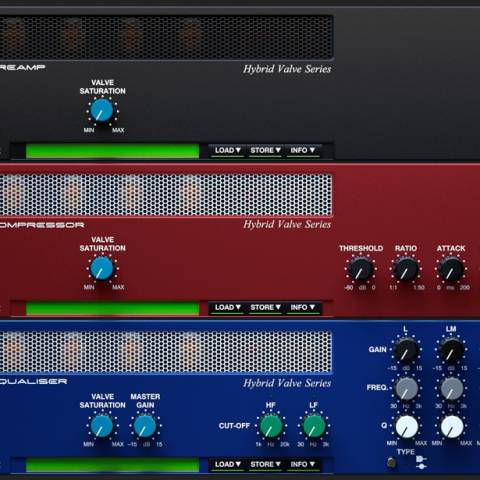Click the preamp Valve Saturation knob

pyautogui.click(x=102, y=111)
